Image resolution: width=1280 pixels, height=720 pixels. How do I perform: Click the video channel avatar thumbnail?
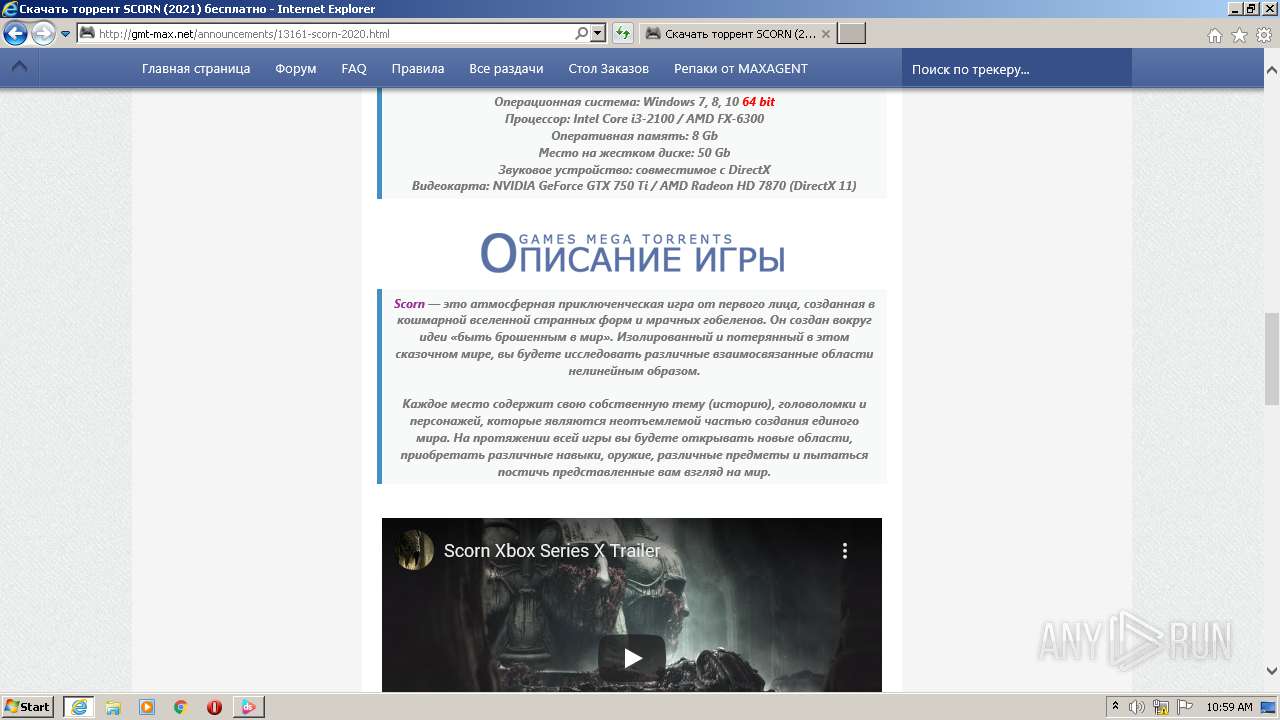[x=415, y=551]
